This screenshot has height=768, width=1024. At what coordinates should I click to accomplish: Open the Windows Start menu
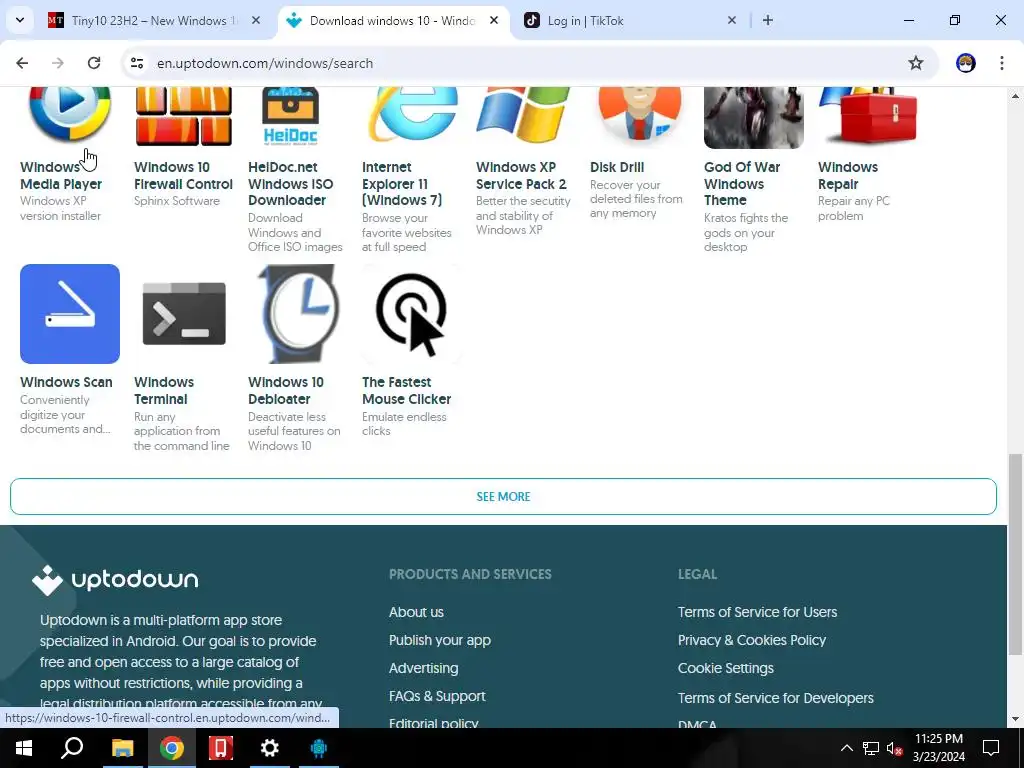[x=24, y=748]
